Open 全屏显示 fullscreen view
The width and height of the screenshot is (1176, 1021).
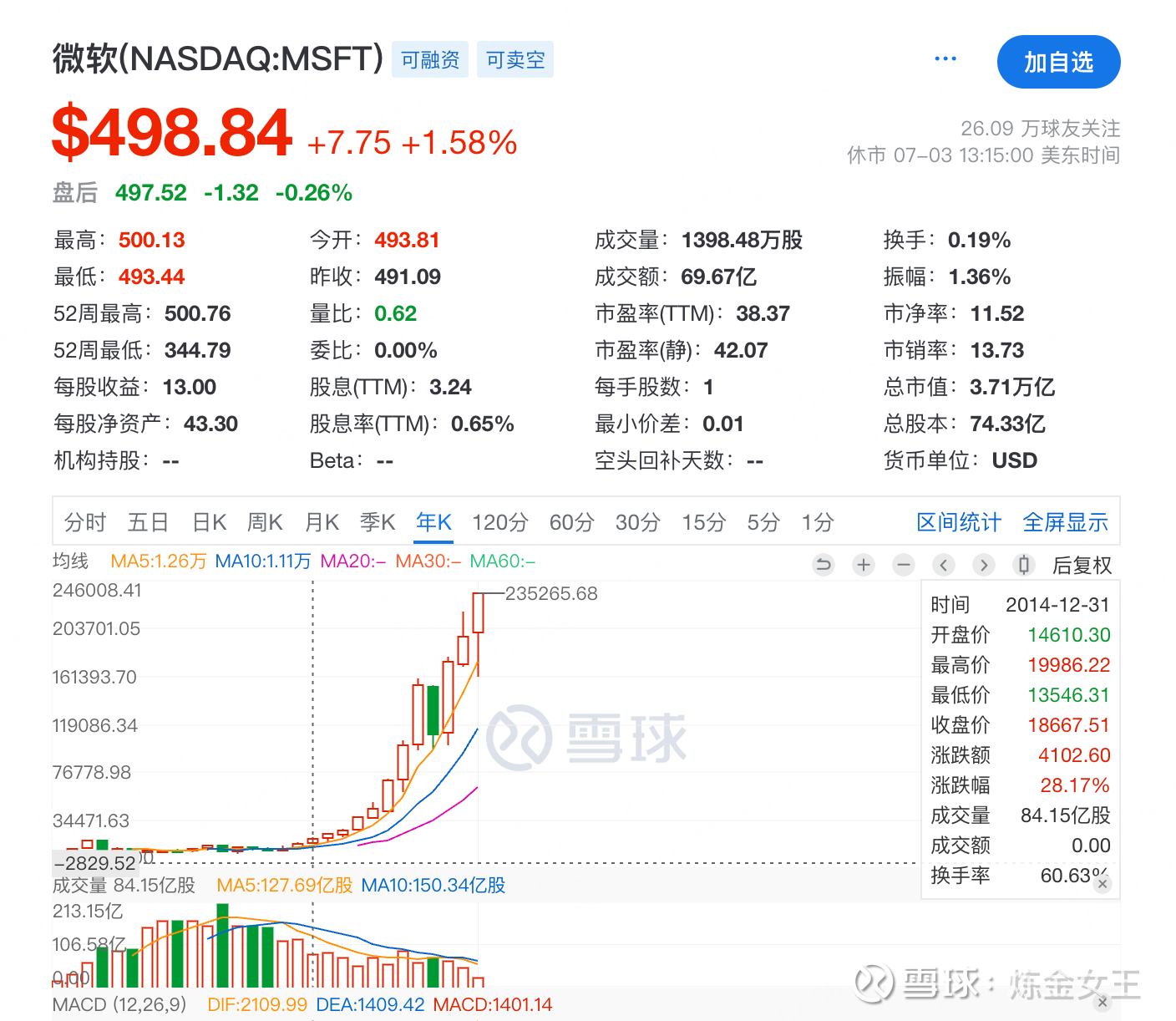pyautogui.click(x=1066, y=523)
